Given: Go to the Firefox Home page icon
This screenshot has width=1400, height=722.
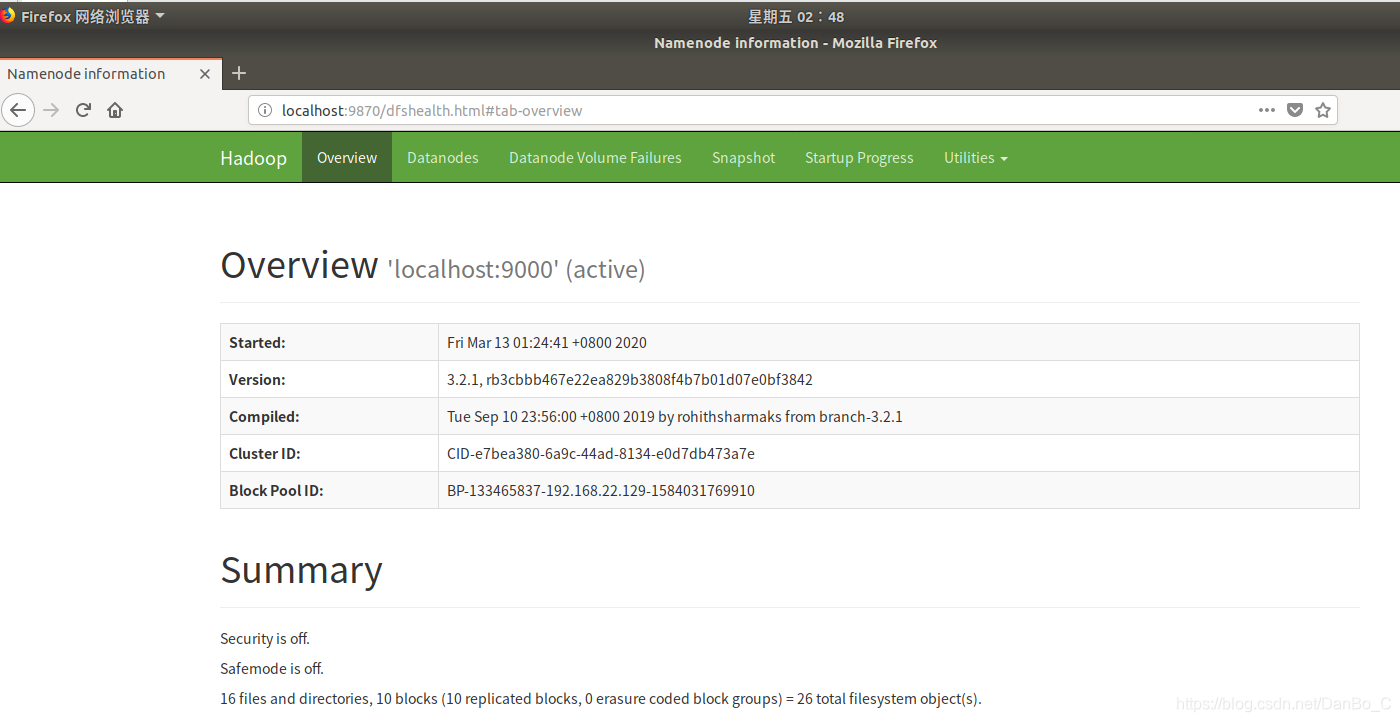Looking at the screenshot, I should point(115,110).
